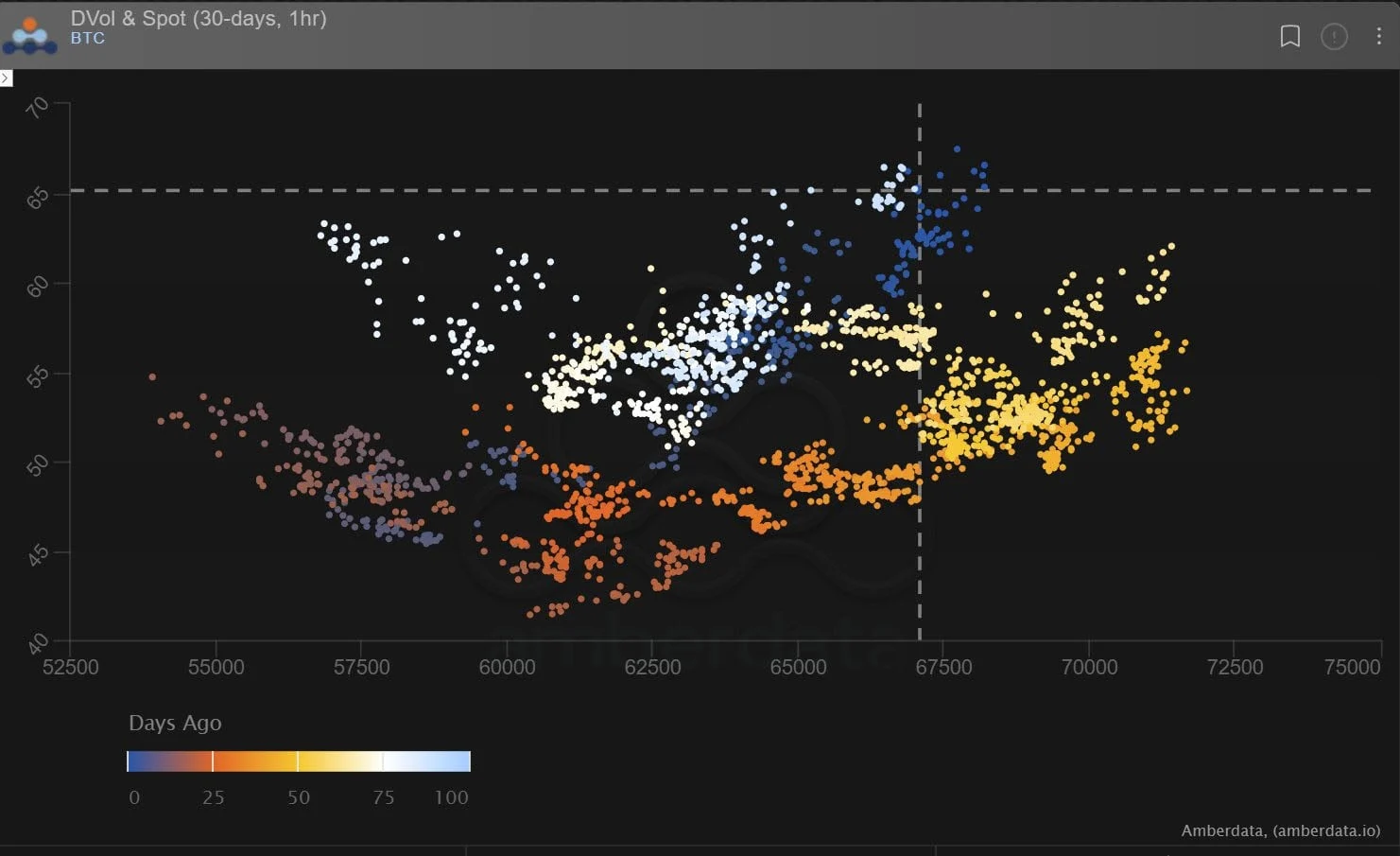The image size is (1400, 856).
Task: Expand the collapsed side panel arrow
Action: [x=6, y=78]
